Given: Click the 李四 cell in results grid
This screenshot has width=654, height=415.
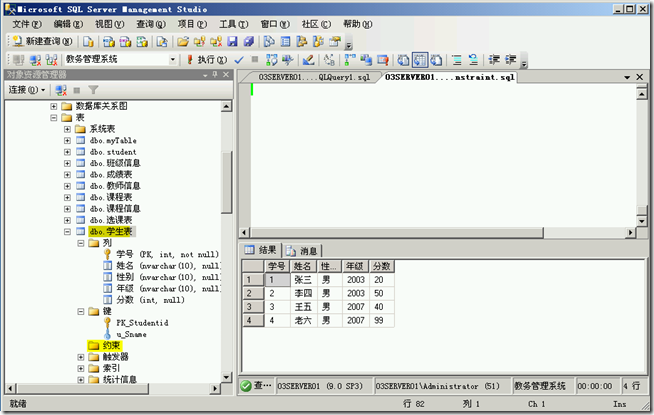Looking at the screenshot, I should tap(303, 293).
